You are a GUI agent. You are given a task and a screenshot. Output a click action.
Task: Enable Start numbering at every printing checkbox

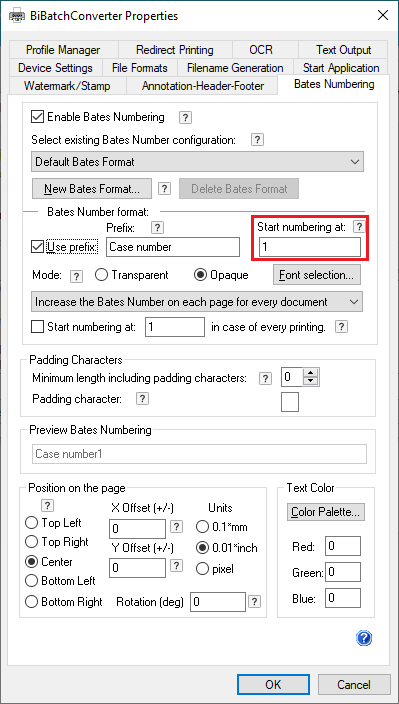pyautogui.click(x=37, y=327)
